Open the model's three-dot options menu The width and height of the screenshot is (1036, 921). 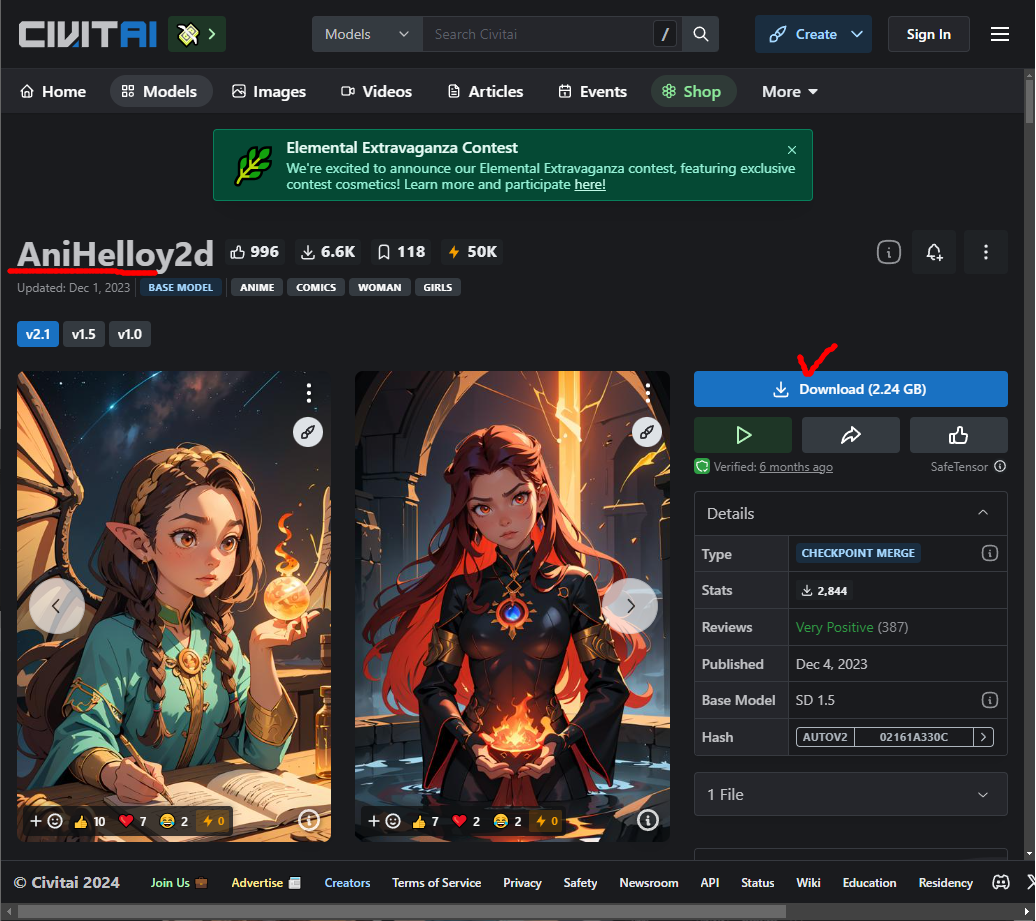pyautogui.click(x=986, y=252)
